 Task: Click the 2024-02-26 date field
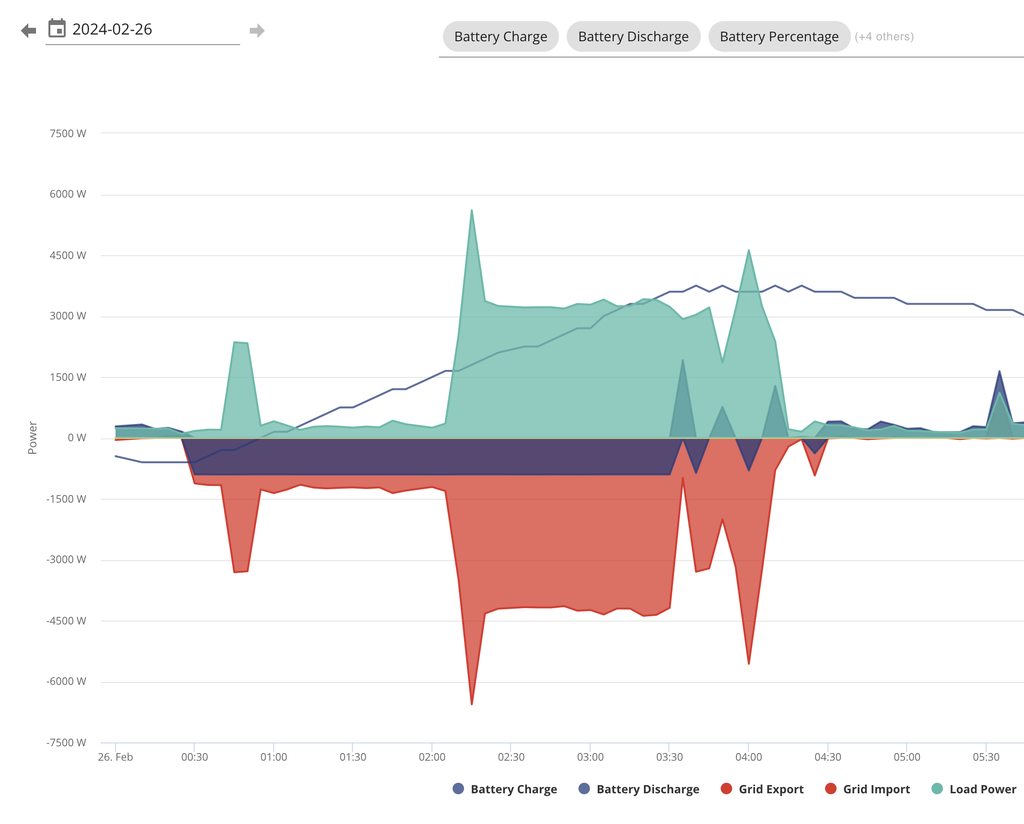(x=150, y=29)
